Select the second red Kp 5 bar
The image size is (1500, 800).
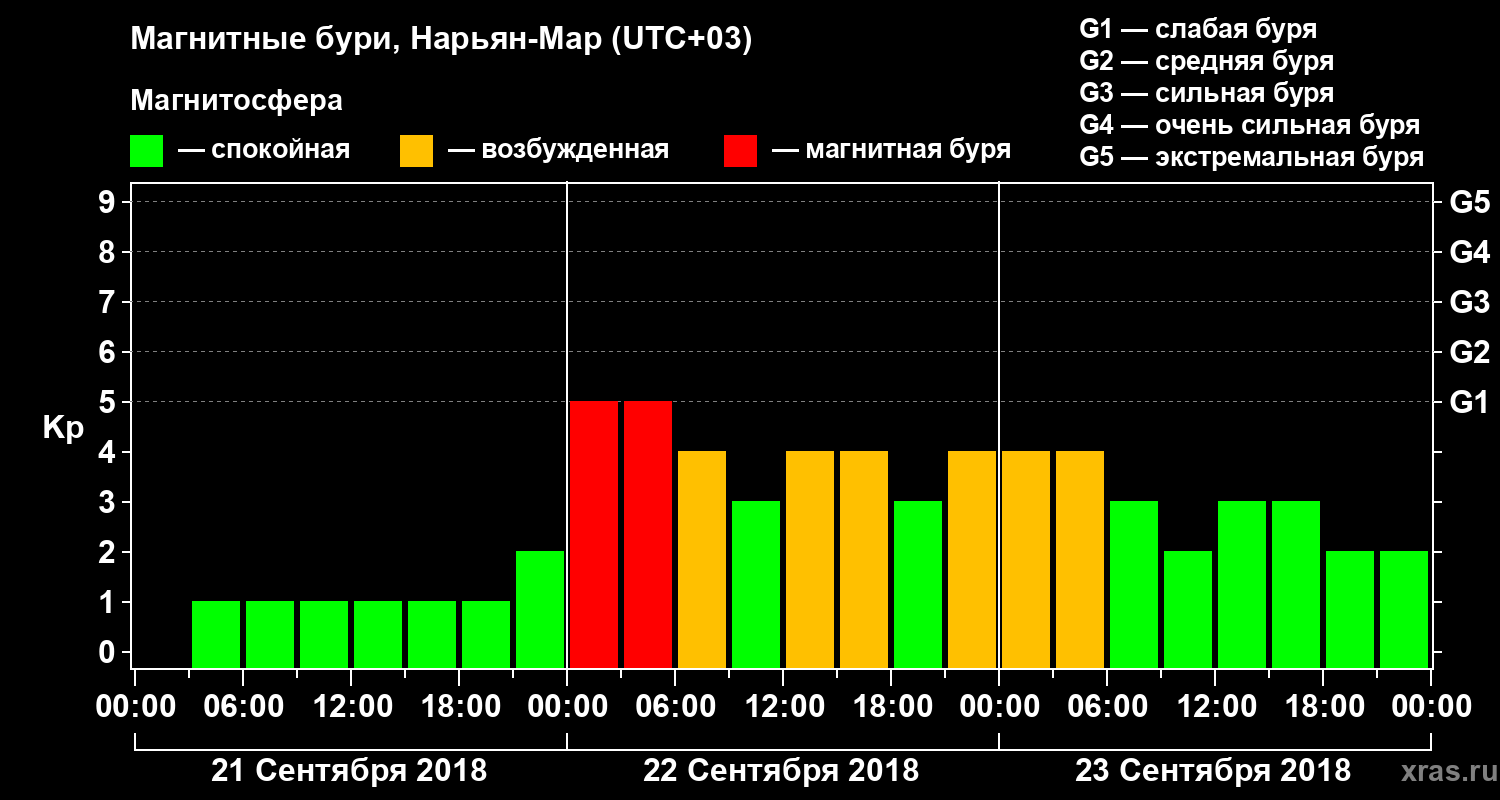point(648,534)
